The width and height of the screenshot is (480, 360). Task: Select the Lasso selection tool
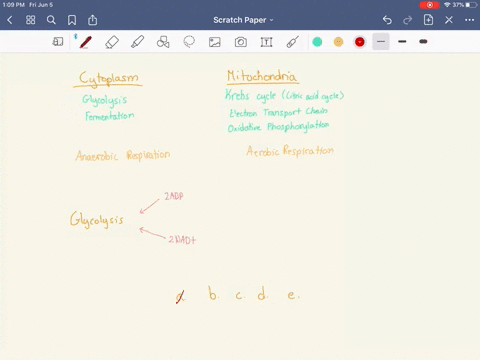tap(189, 42)
